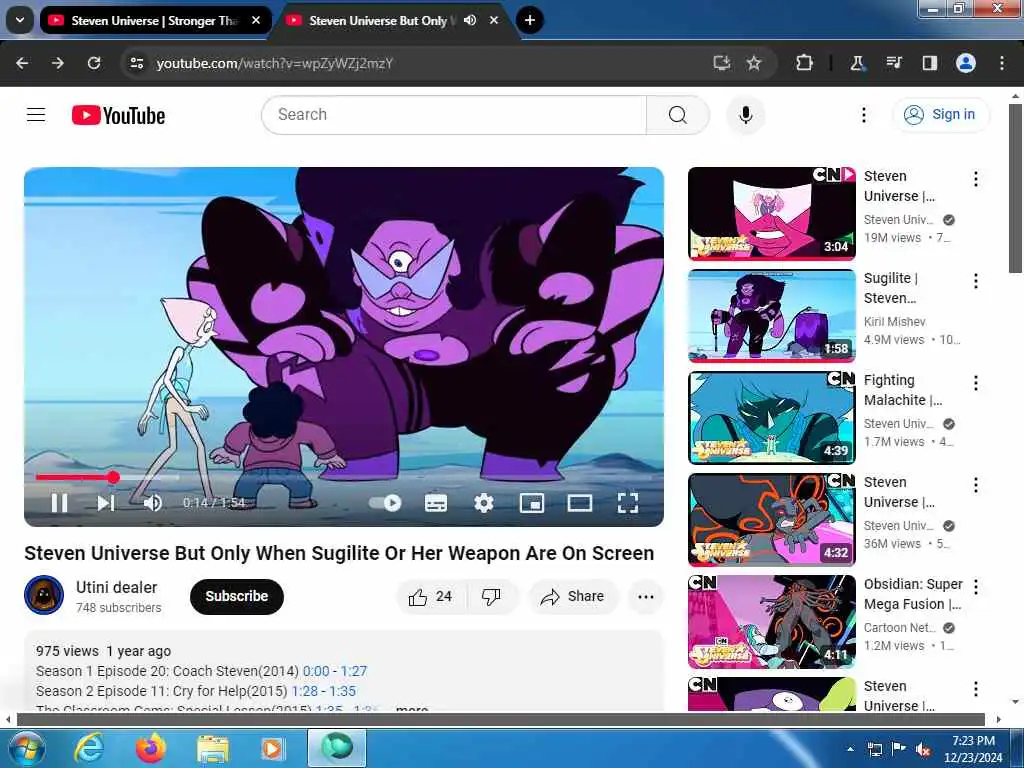Launch Internet Explorer from taskbar
The height and width of the screenshot is (768, 1024).
coord(89,748)
